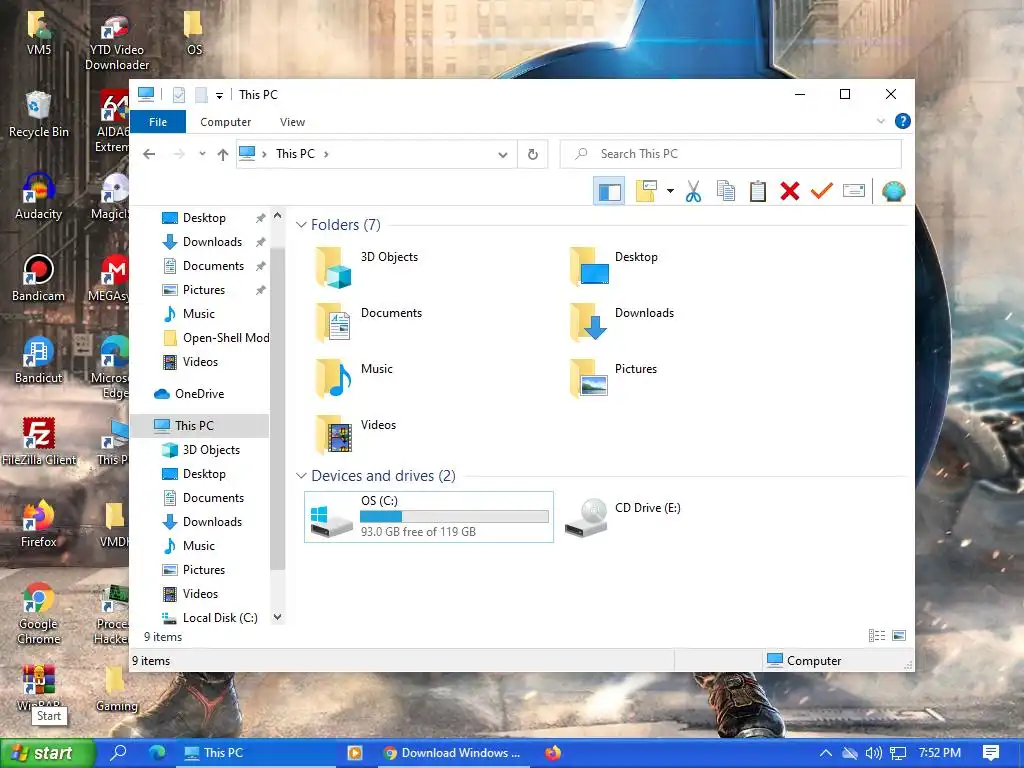Open the blue Help question mark
The width and height of the screenshot is (1024, 768).
(x=903, y=121)
